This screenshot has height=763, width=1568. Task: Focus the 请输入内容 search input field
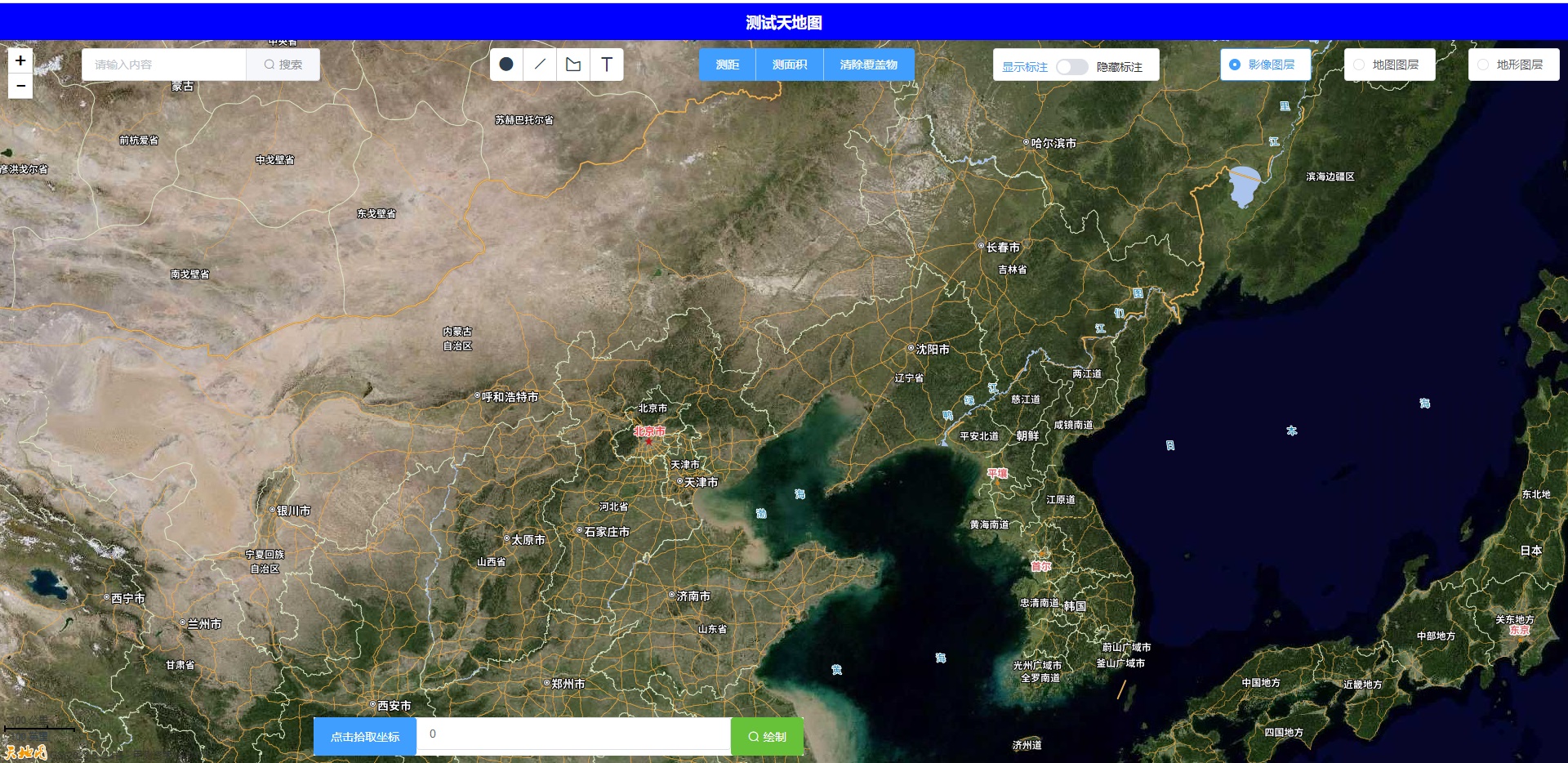[x=164, y=65]
